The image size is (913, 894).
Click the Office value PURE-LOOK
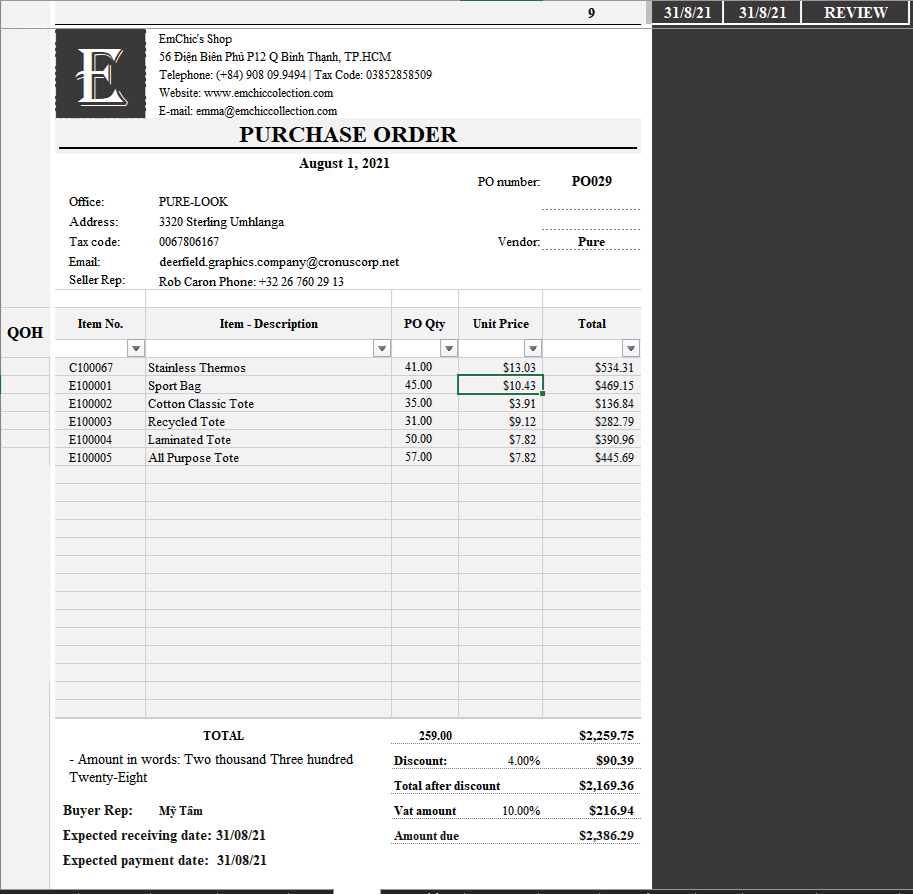pos(193,202)
